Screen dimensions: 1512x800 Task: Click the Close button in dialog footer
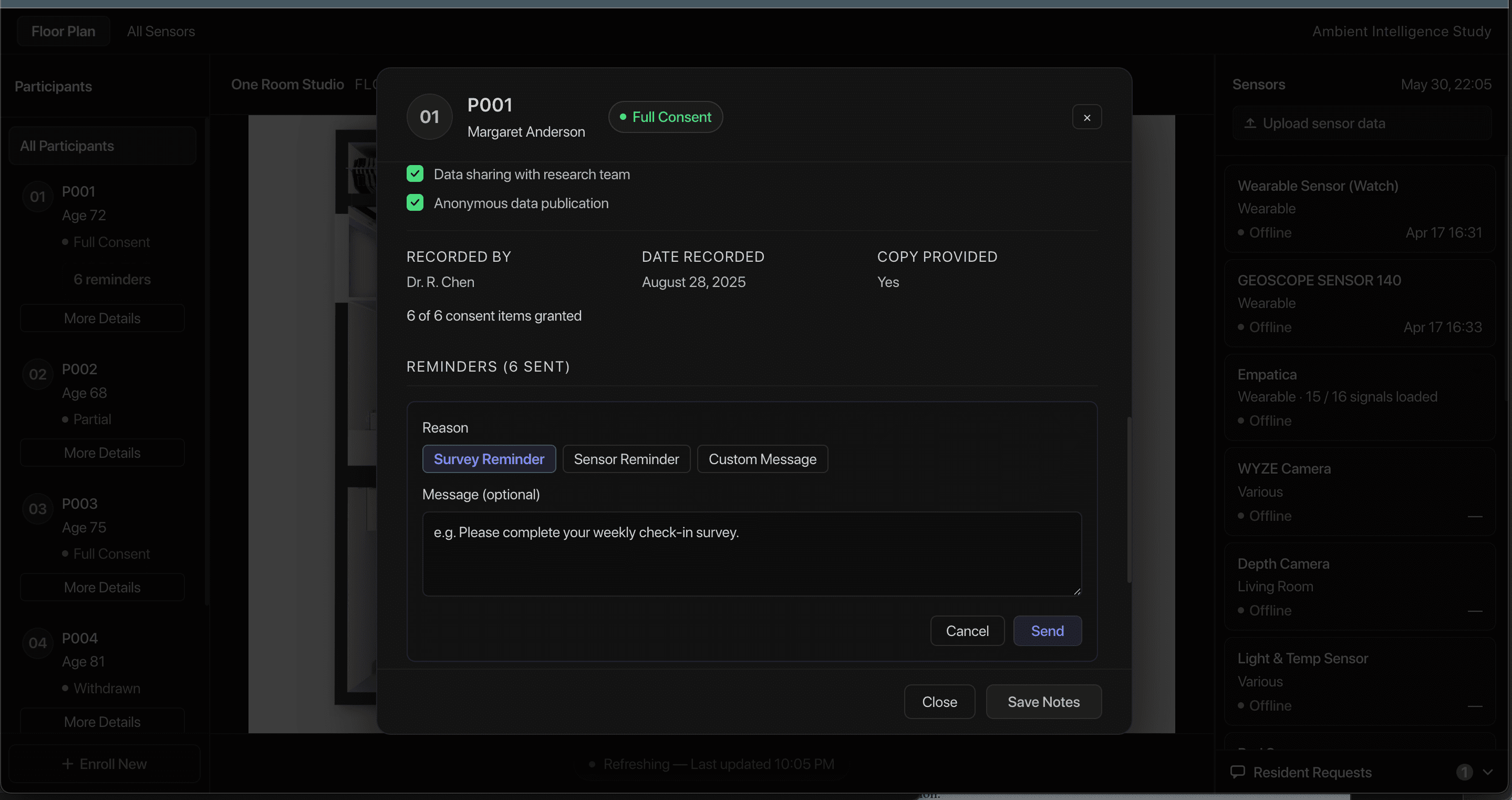click(x=939, y=701)
